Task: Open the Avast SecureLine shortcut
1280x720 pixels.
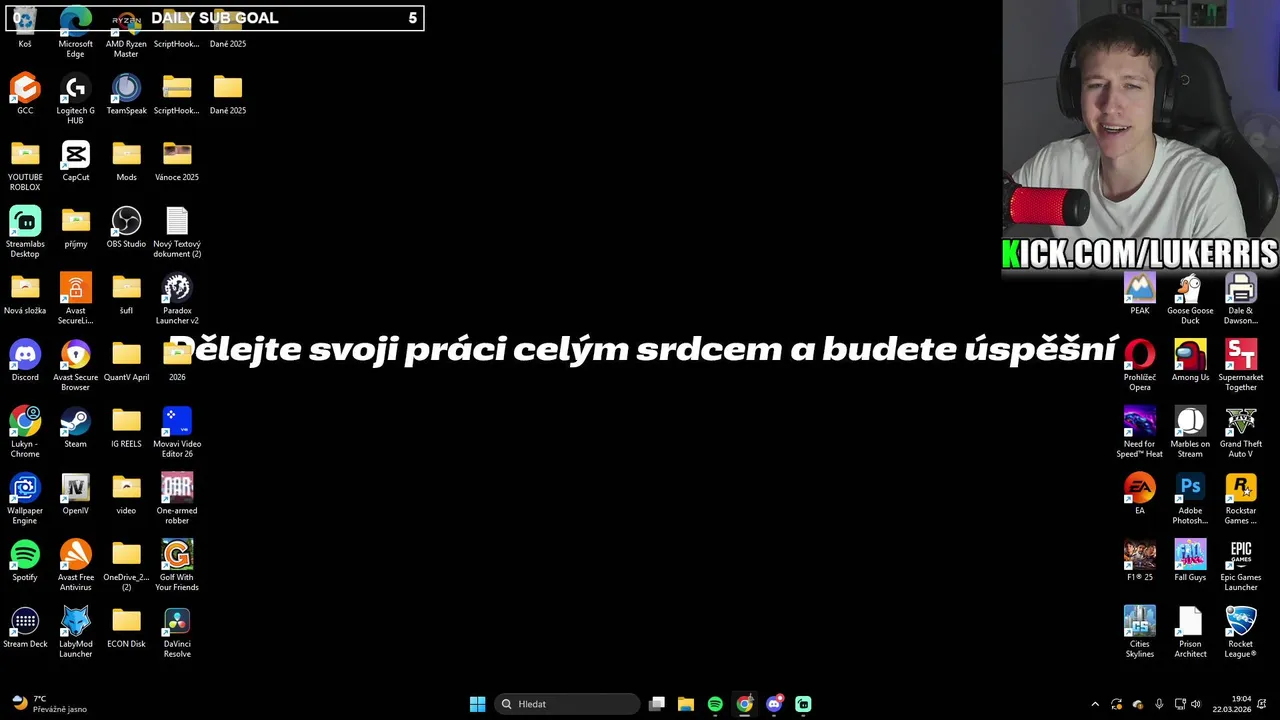Action: 75,299
